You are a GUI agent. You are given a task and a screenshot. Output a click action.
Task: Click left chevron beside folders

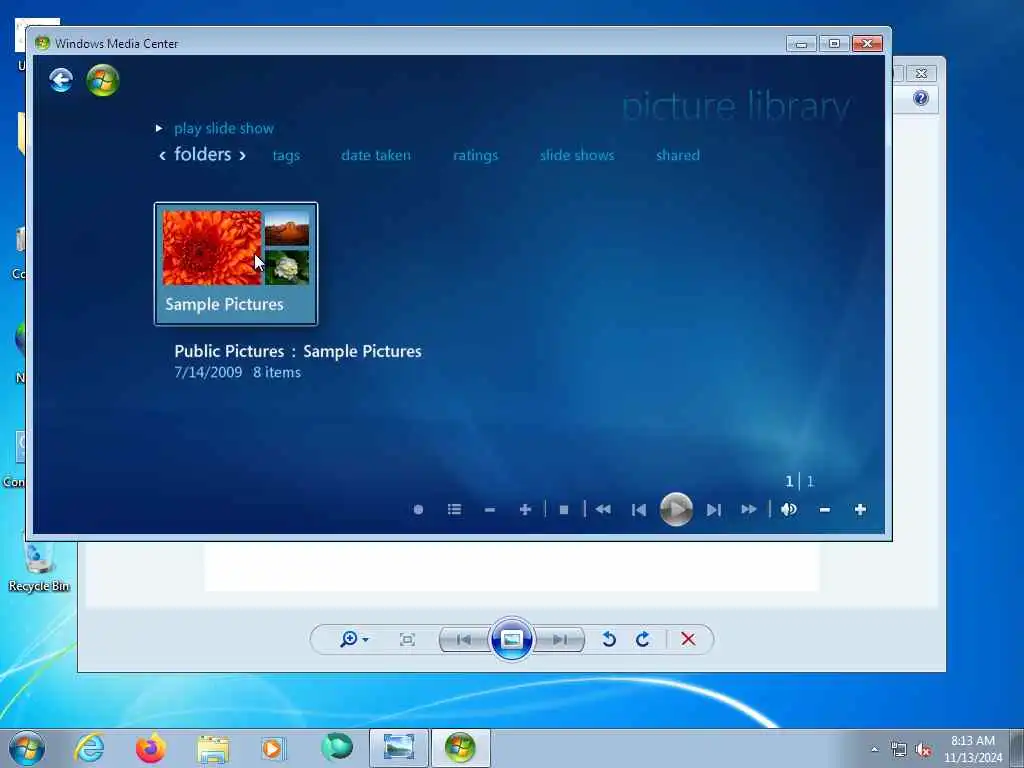pos(163,155)
